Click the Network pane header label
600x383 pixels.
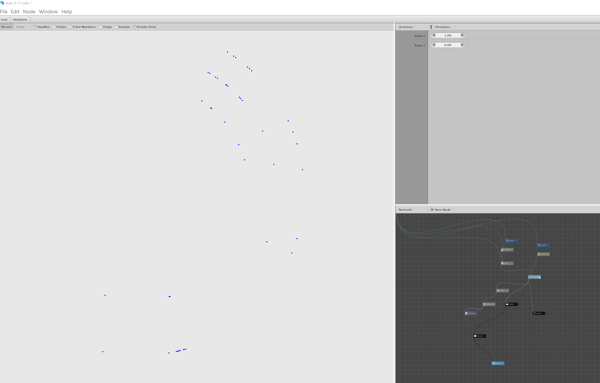(x=405, y=210)
